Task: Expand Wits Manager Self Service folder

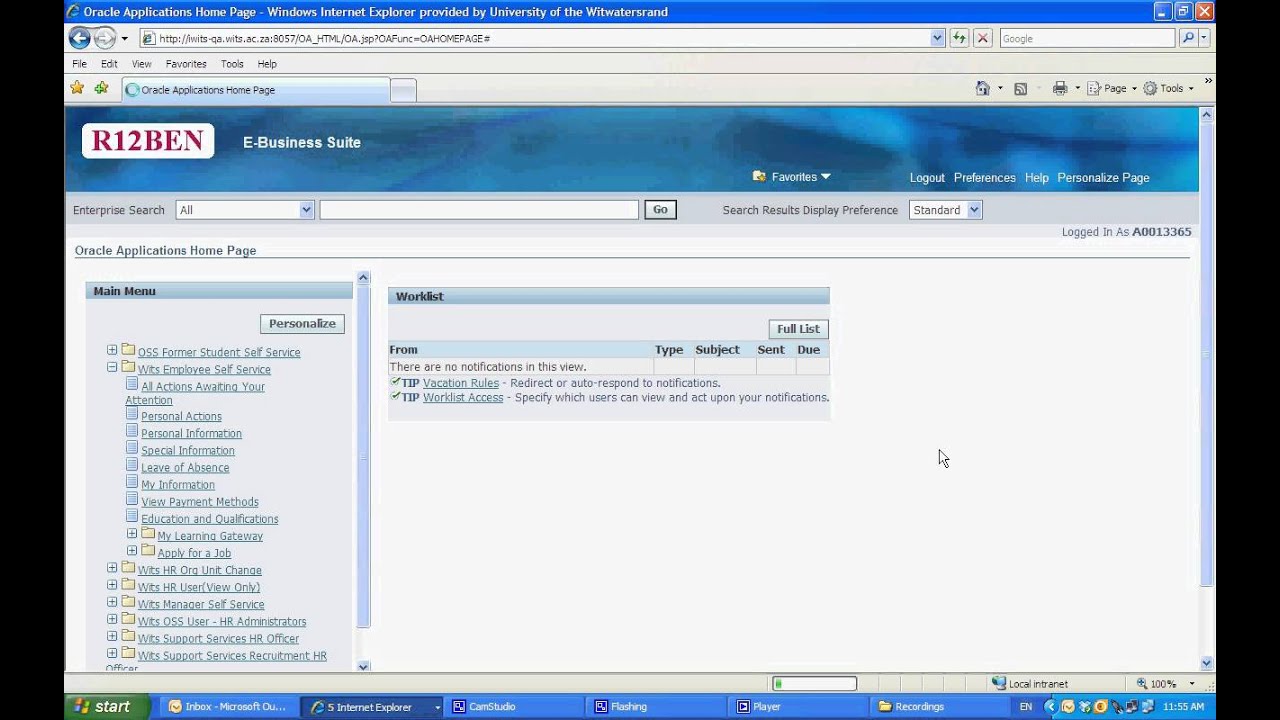Action: (112, 602)
